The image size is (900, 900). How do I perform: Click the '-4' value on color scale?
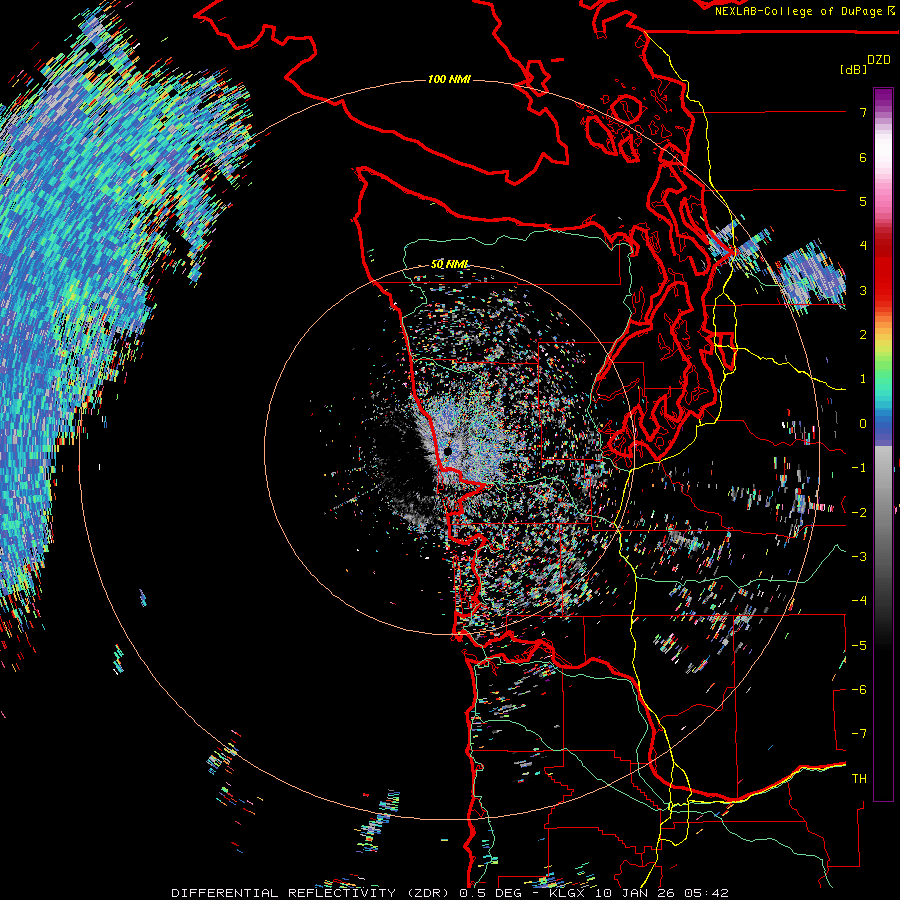[x=859, y=601]
